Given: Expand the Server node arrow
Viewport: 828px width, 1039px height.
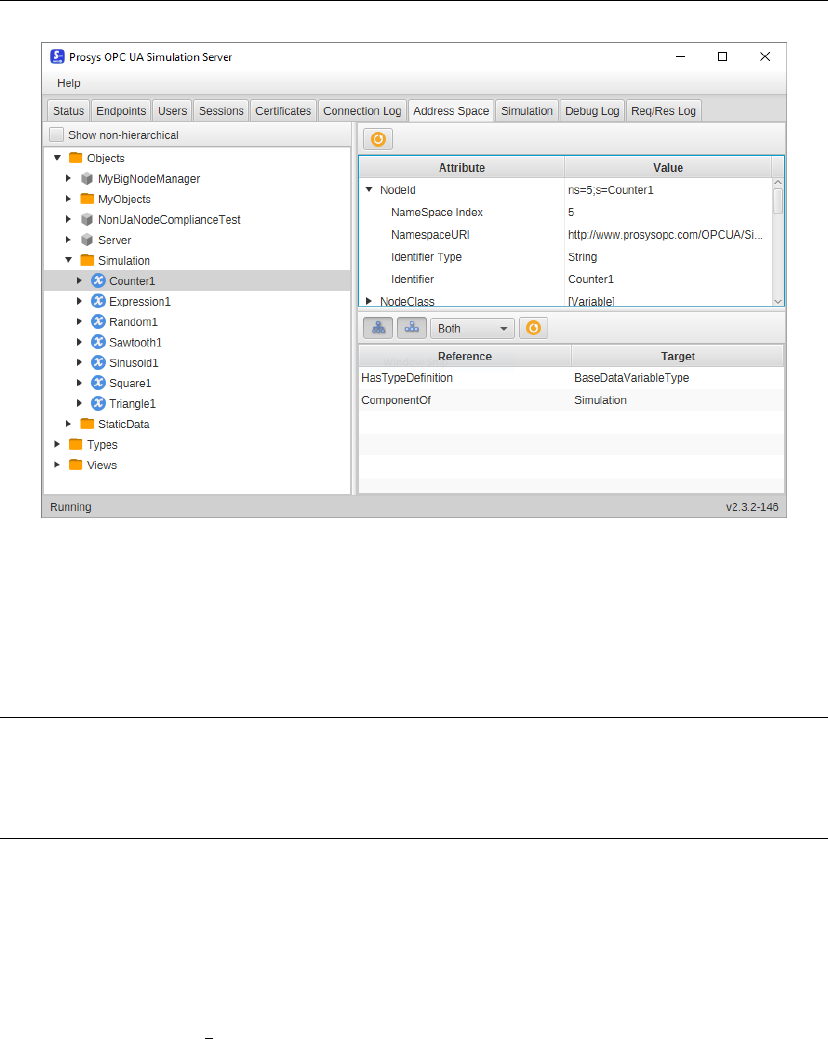Looking at the screenshot, I should coord(68,240).
